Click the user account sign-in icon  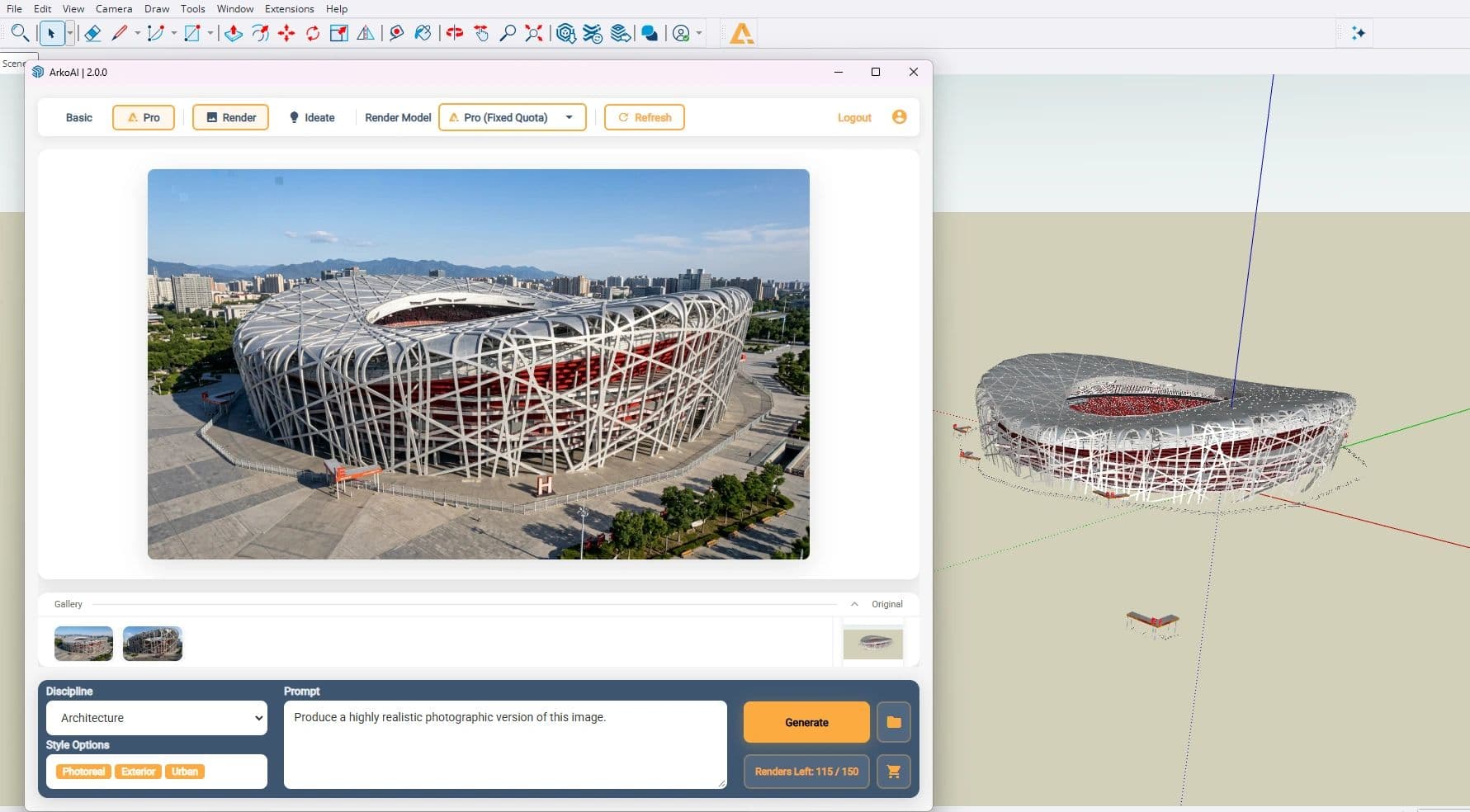point(681,33)
